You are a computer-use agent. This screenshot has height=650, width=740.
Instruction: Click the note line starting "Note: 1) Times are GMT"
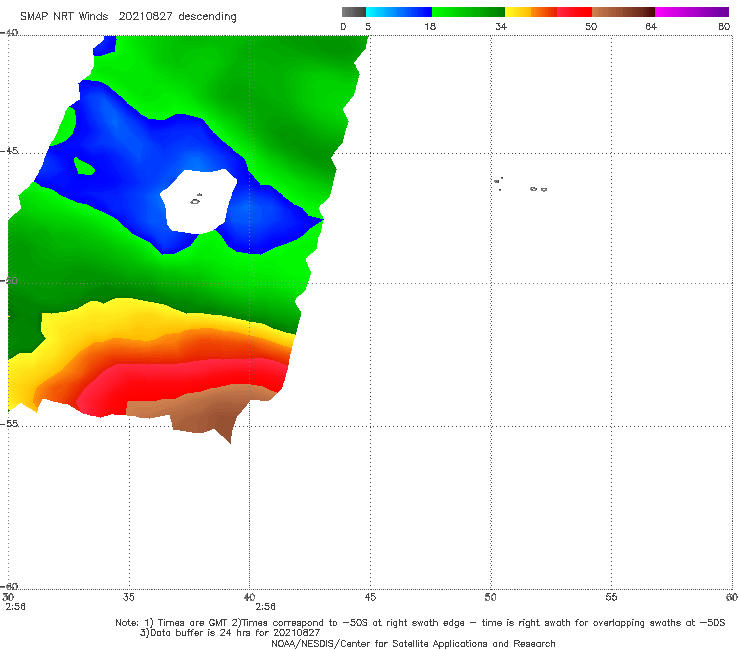[420, 623]
